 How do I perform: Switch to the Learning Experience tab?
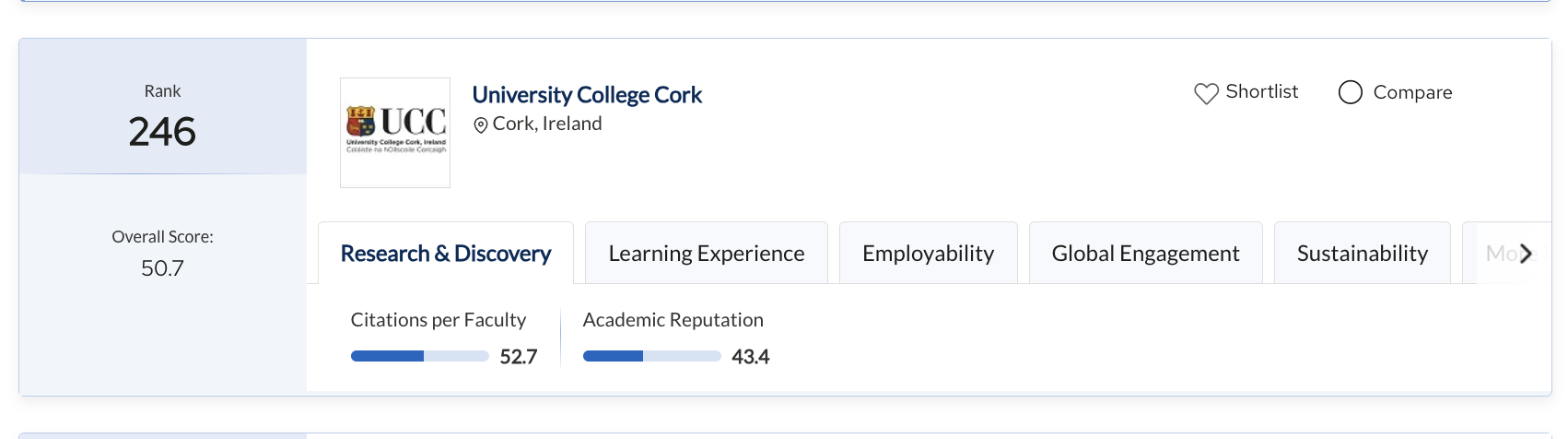[x=707, y=253]
